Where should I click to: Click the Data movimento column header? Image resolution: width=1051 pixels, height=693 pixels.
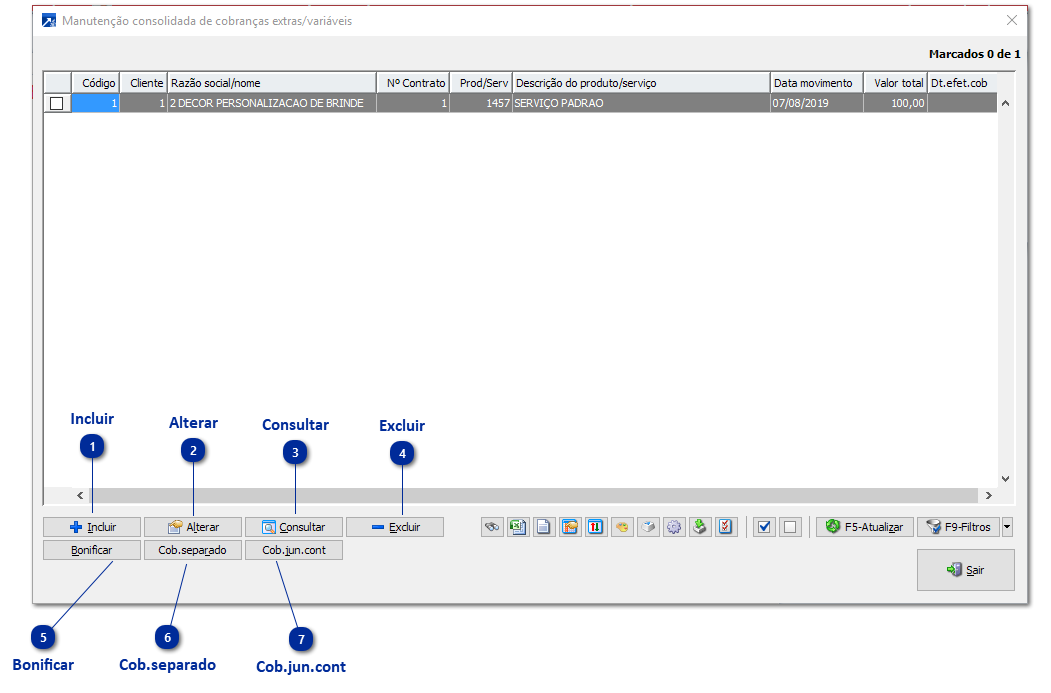pos(816,83)
